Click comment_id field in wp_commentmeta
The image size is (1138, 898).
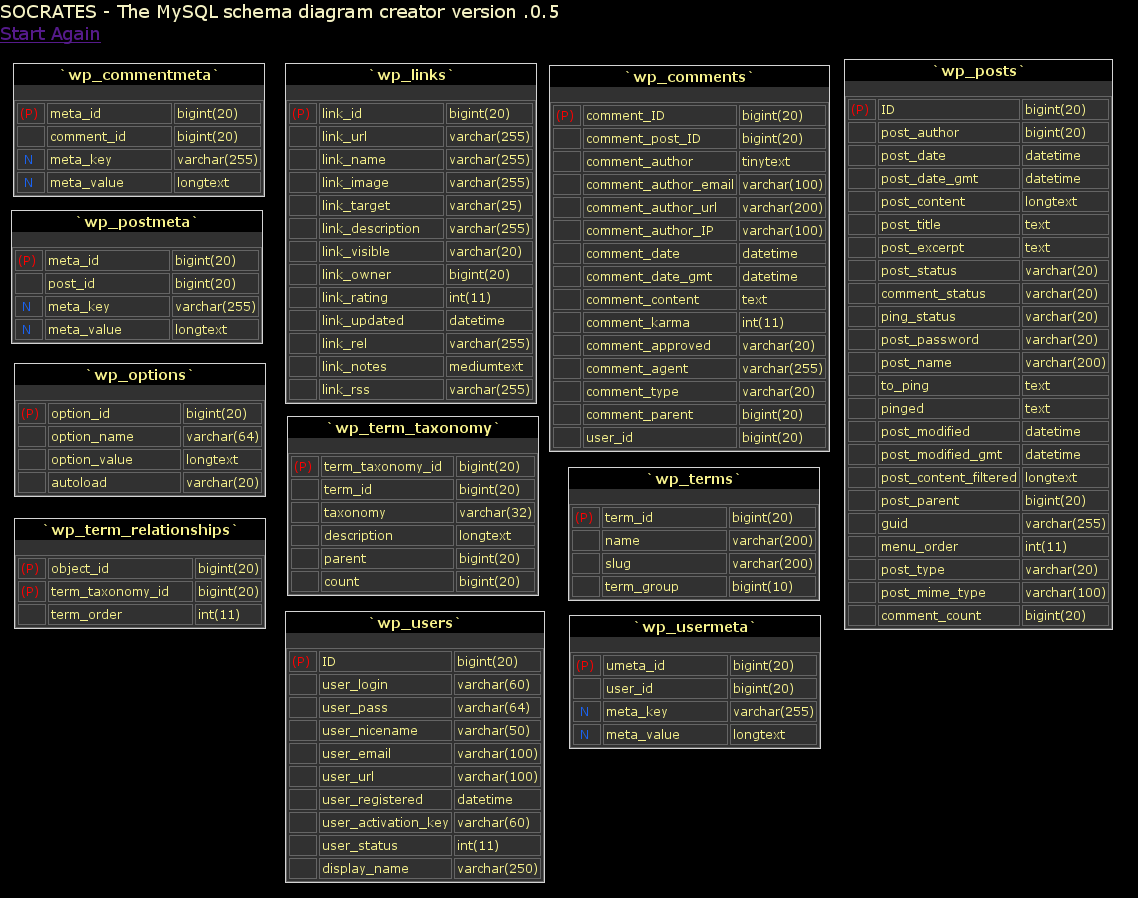tap(109, 136)
